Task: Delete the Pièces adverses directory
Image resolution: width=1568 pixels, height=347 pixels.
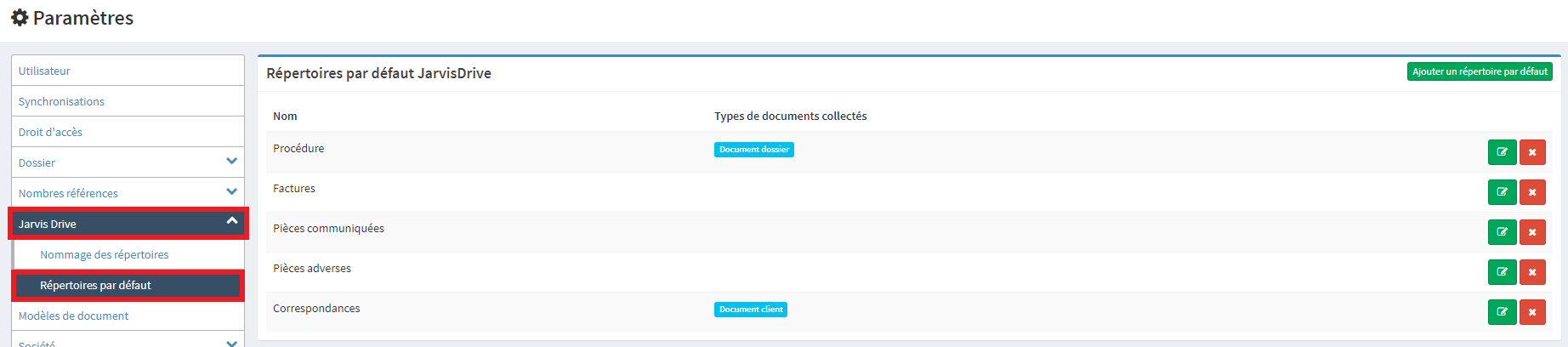Action: click(1532, 272)
